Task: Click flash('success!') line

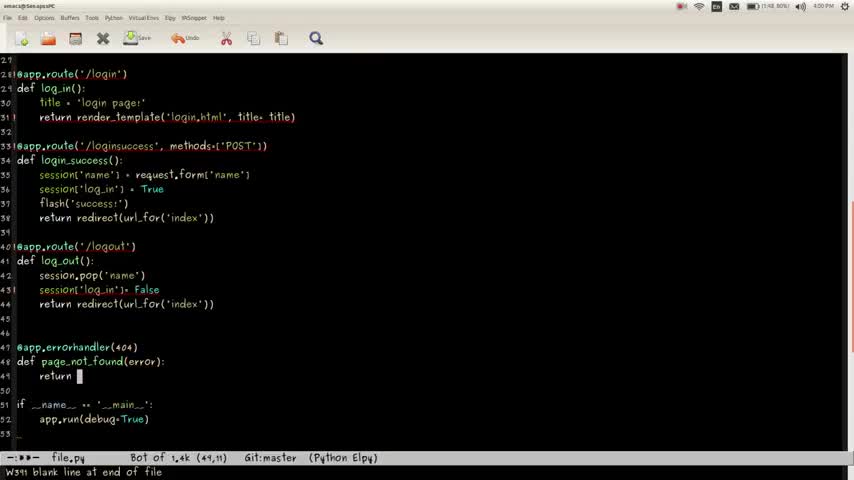Action: pos(84,203)
